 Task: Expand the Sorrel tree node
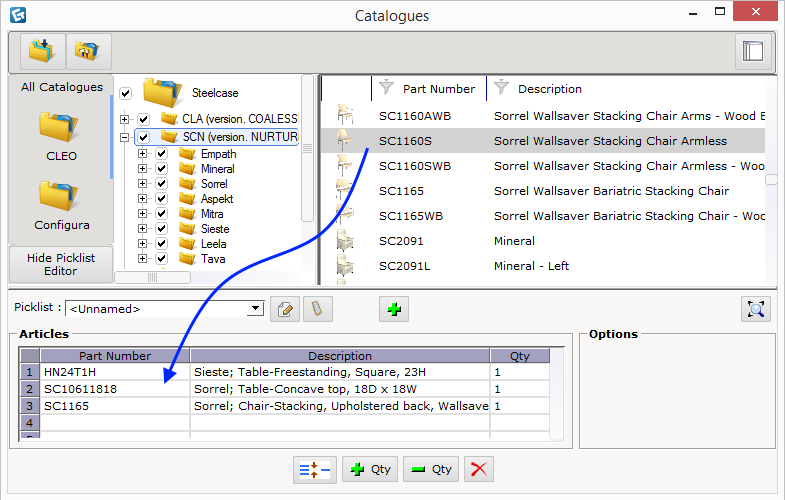(x=143, y=184)
